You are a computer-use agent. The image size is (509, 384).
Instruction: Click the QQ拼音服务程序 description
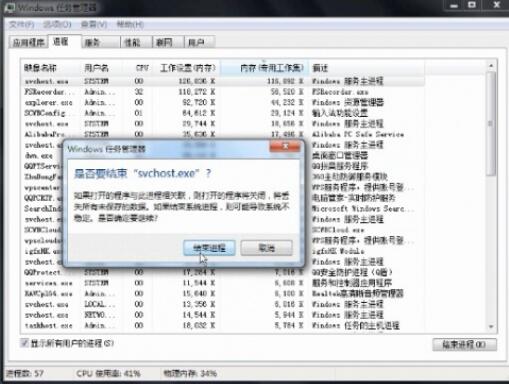[x=340, y=166]
